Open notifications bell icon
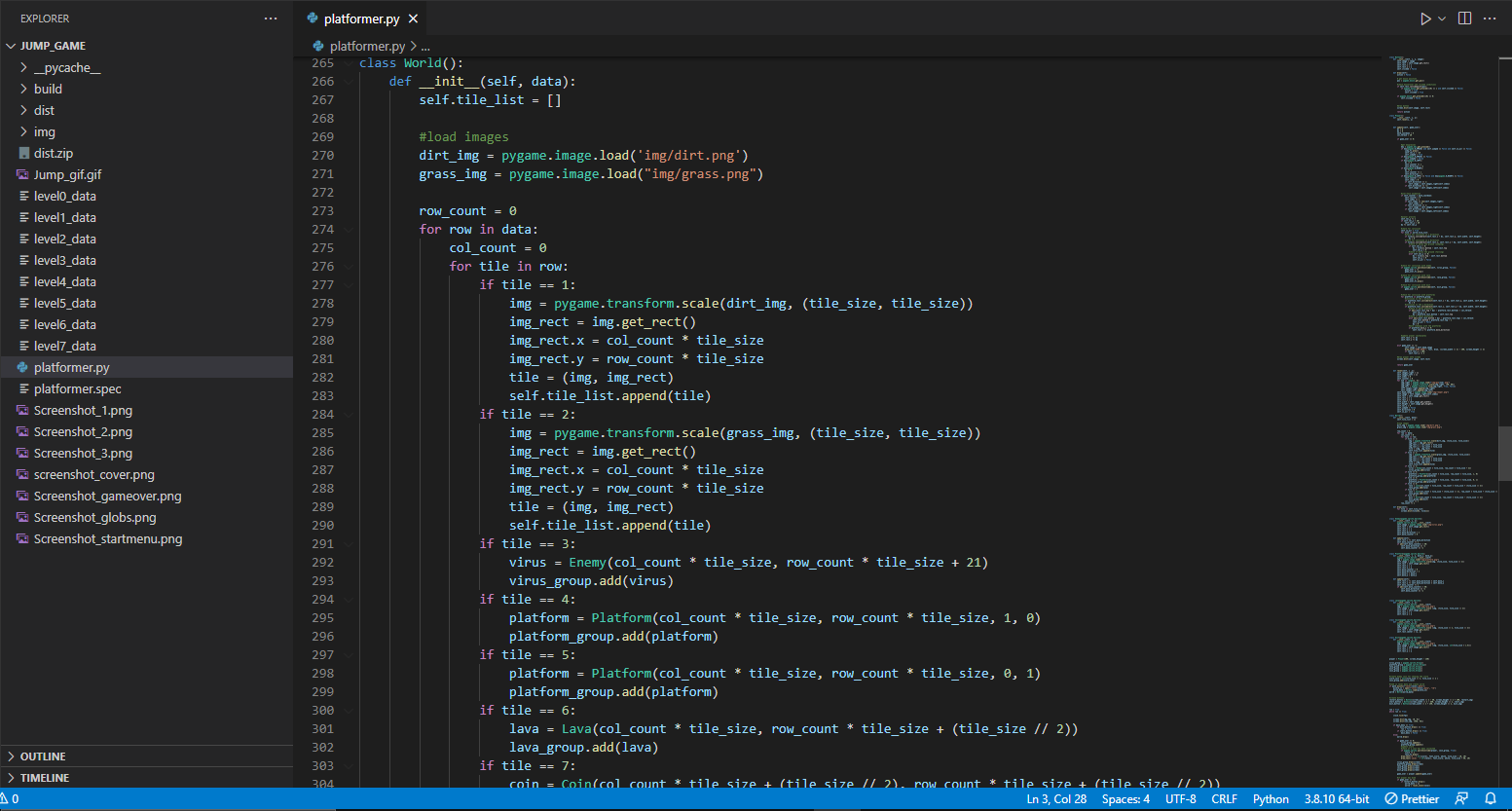This screenshot has height=811, width=1512. coord(1490,799)
